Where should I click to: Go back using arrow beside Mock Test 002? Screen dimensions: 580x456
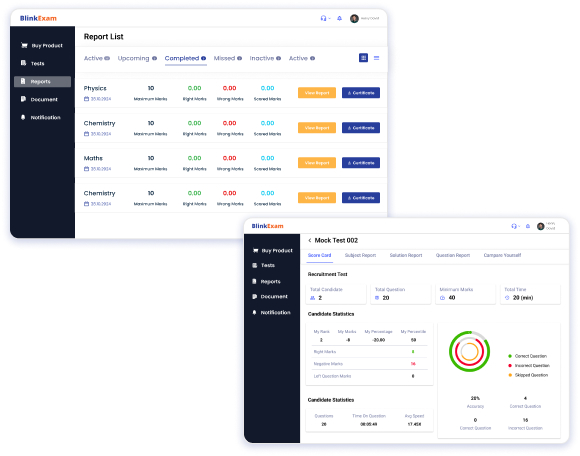click(310, 240)
